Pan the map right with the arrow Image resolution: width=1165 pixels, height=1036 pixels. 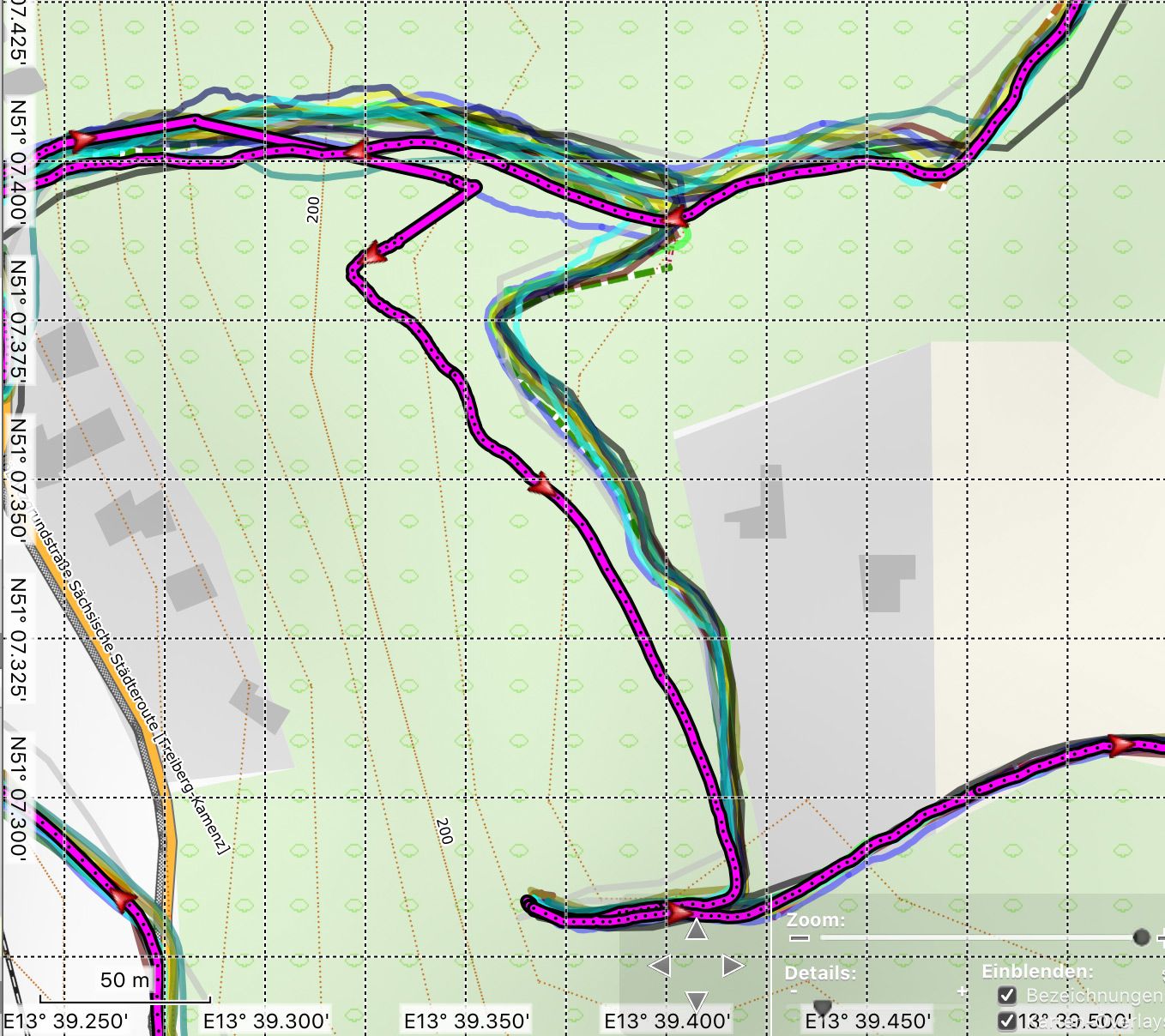pos(733,967)
